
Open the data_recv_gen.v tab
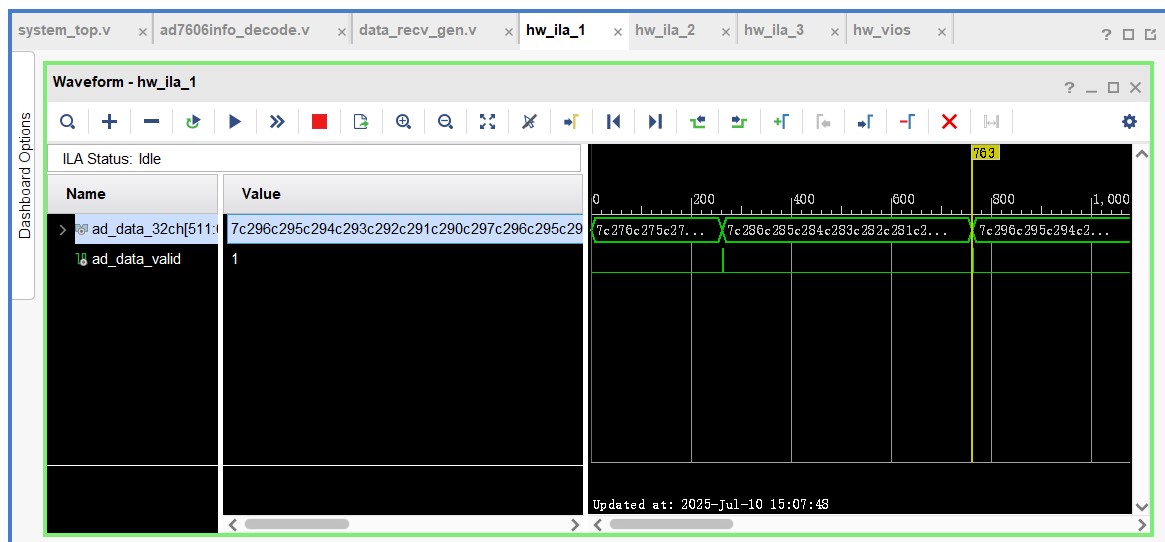(418, 30)
